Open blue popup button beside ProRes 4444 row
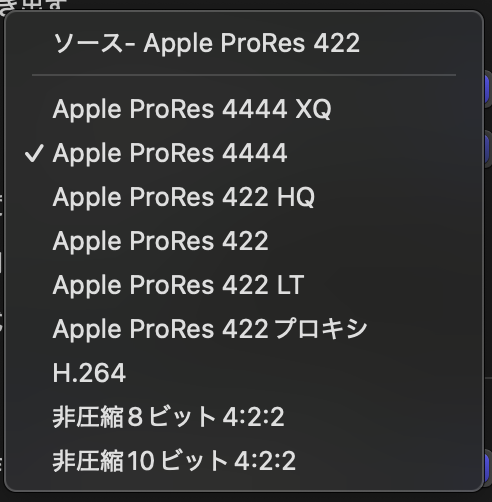 click(x=487, y=148)
